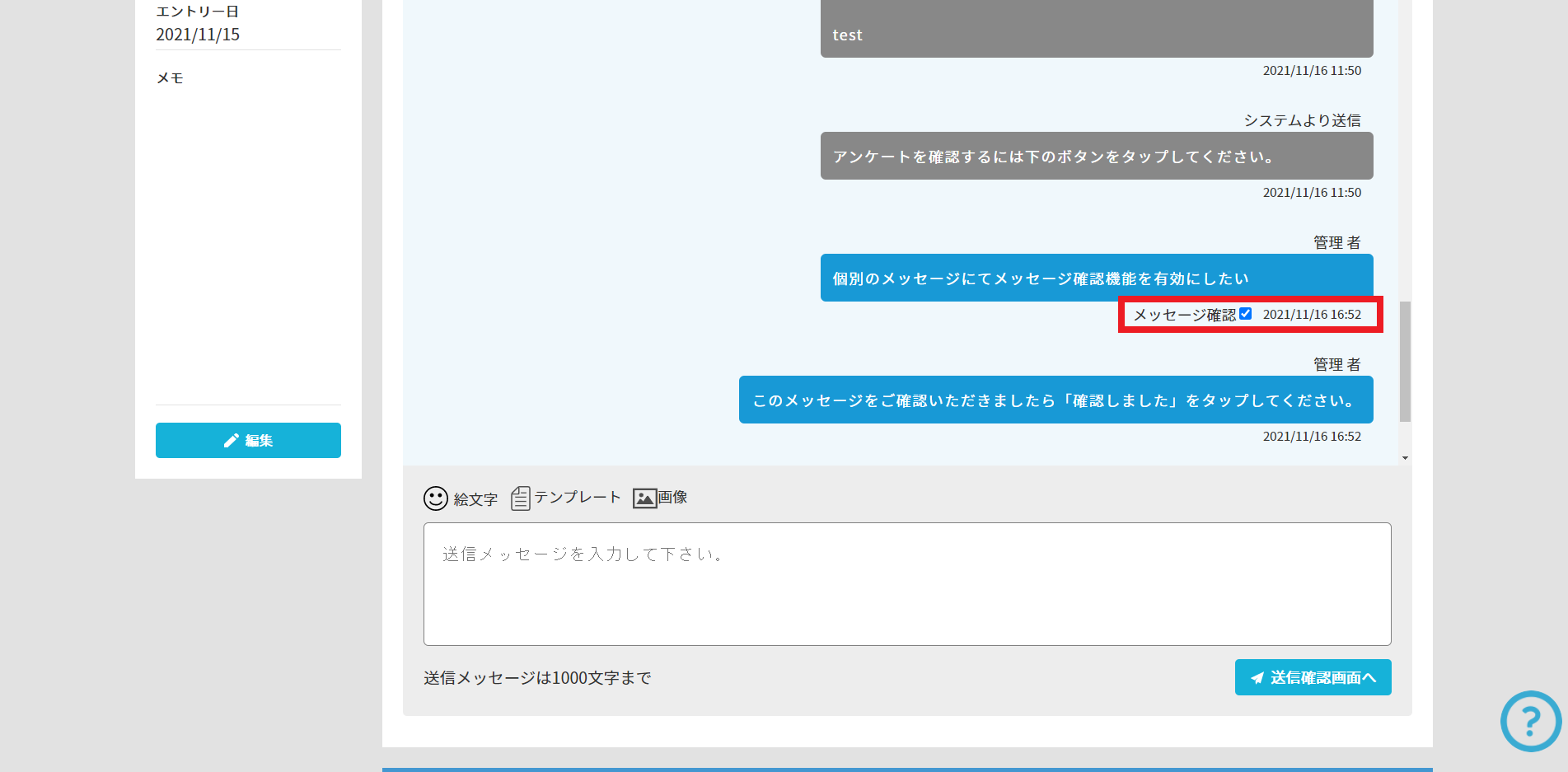The height and width of the screenshot is (772, 1568).
Task: Click the template document icon
Action: point(520,498)
